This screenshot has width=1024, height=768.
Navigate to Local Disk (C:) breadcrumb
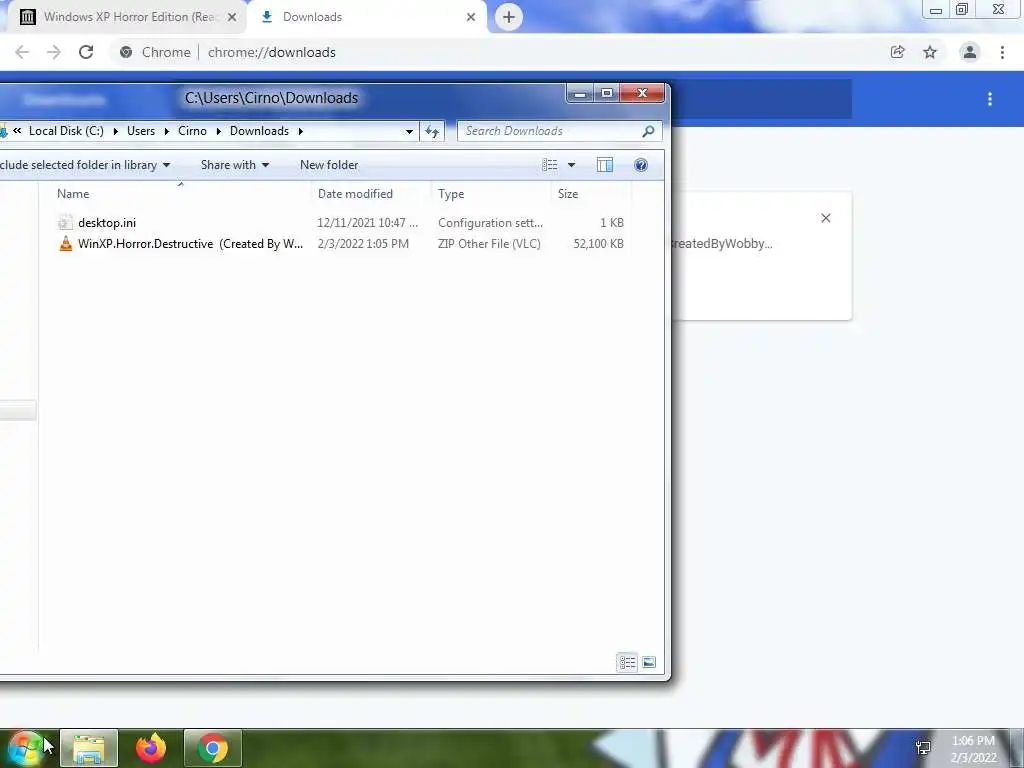(66, 131)
